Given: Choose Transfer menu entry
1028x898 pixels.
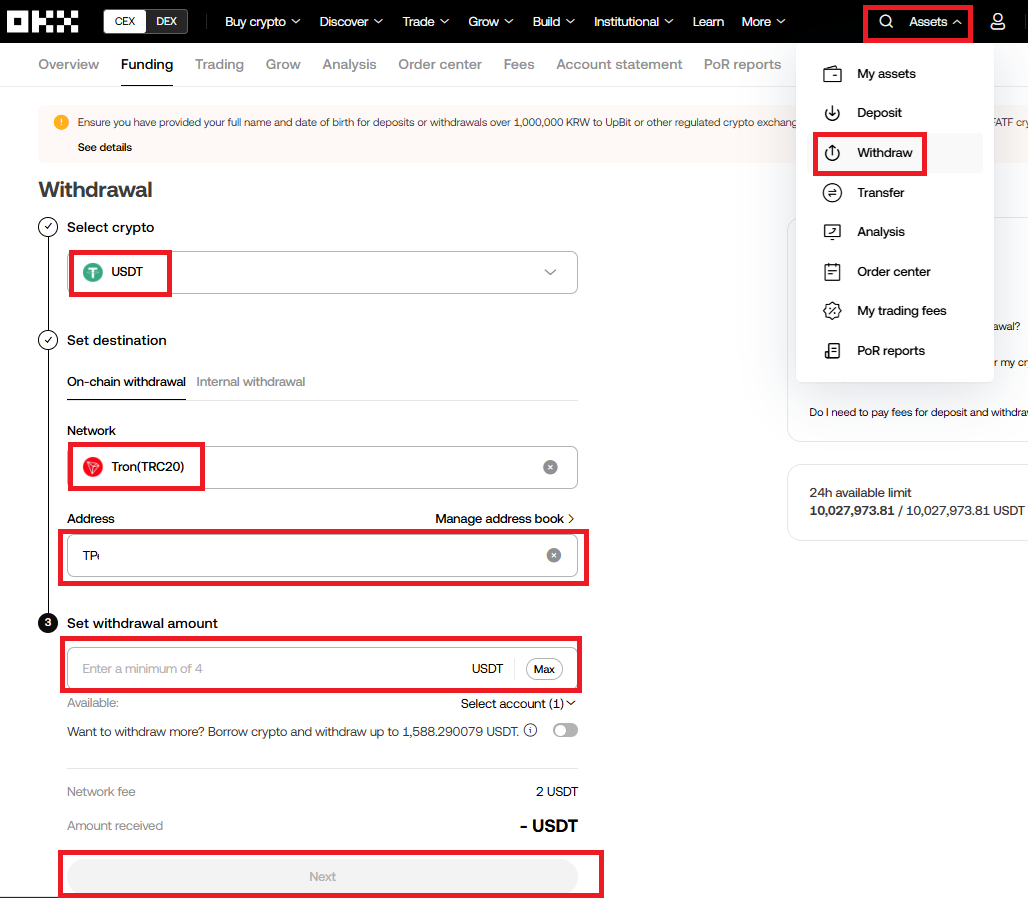Looking at the screenshot, I should tap(895, 193).
